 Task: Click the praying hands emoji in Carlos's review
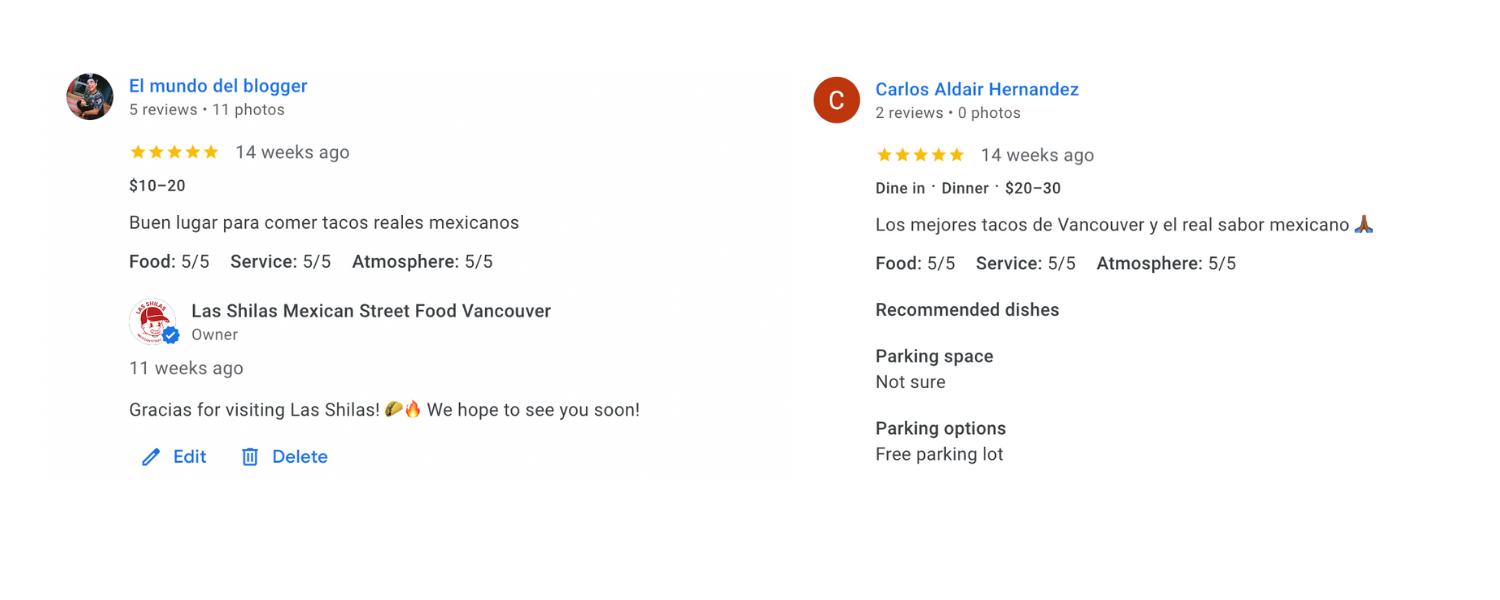[1364, 225]
